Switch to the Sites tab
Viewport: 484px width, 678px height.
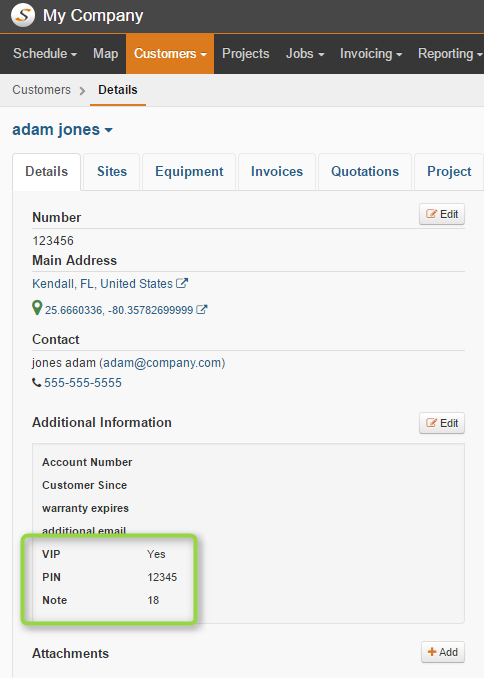tap(112, 172)
